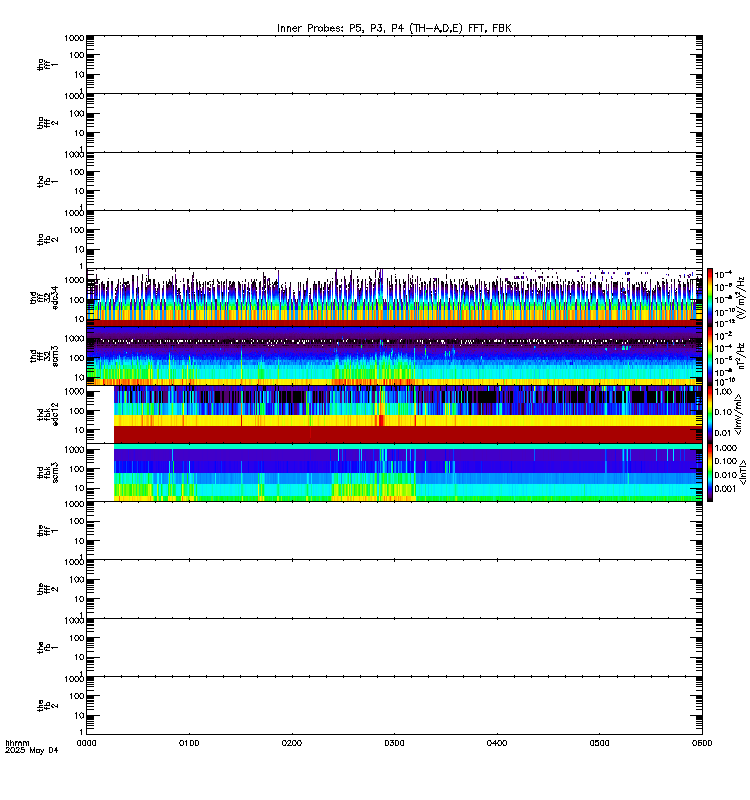Click the '(V/m)²/Hz' color bar unit label
This screenshot has height=800, width=750.
(x=741, y=298)
